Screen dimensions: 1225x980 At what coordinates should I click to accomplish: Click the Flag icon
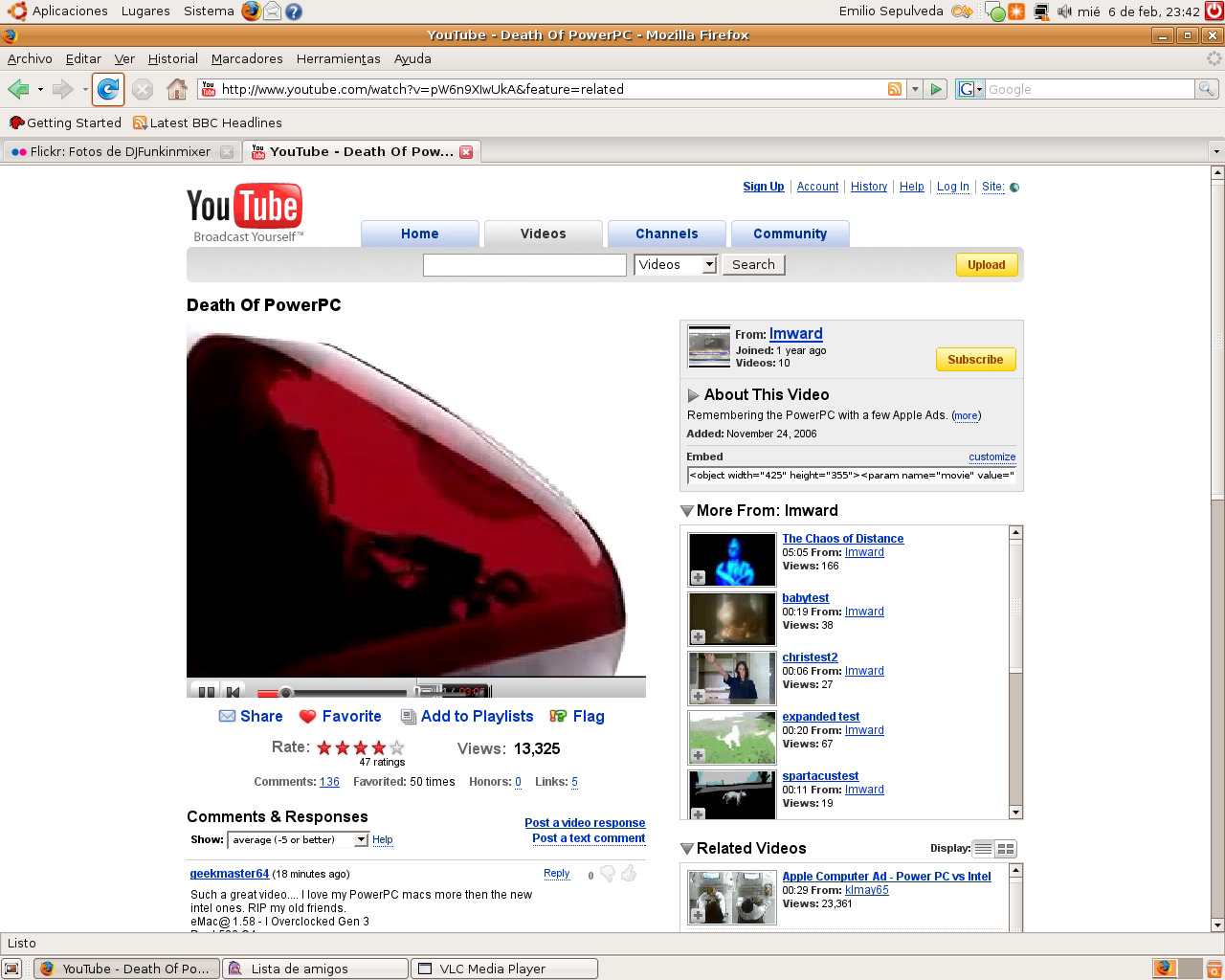coord(558,716)
